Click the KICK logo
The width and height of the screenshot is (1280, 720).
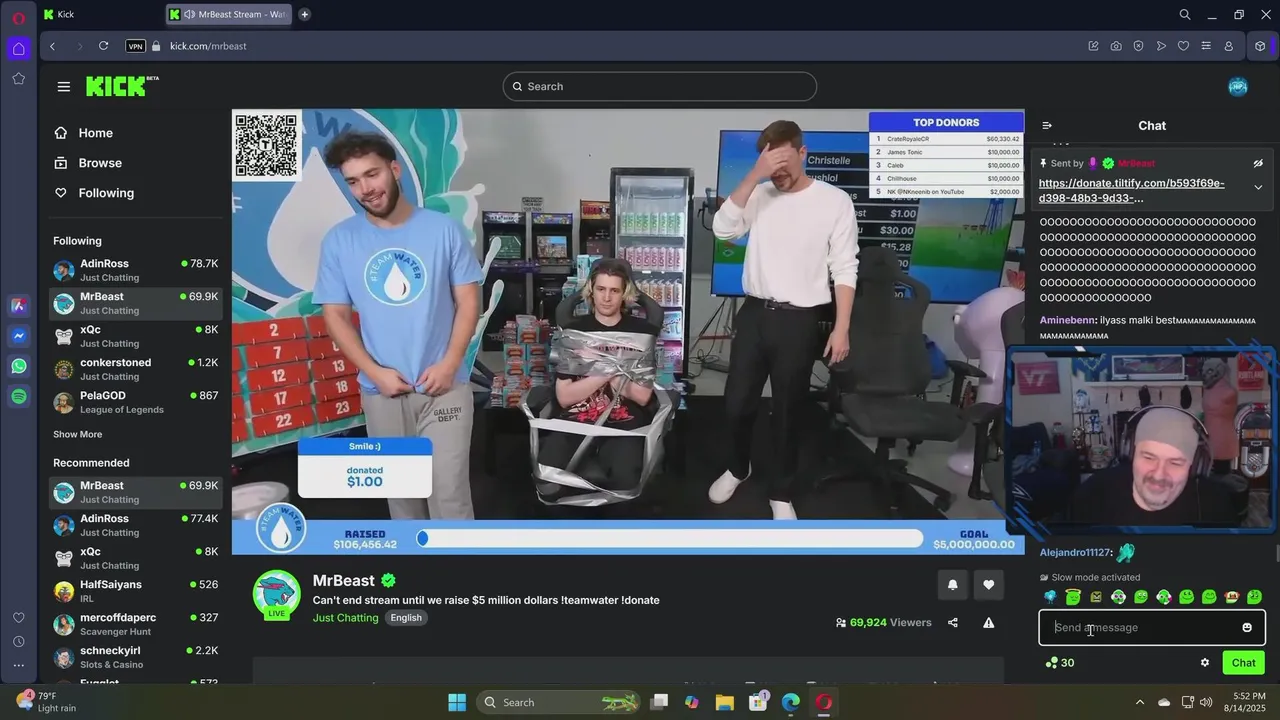[x=121, y=86]
